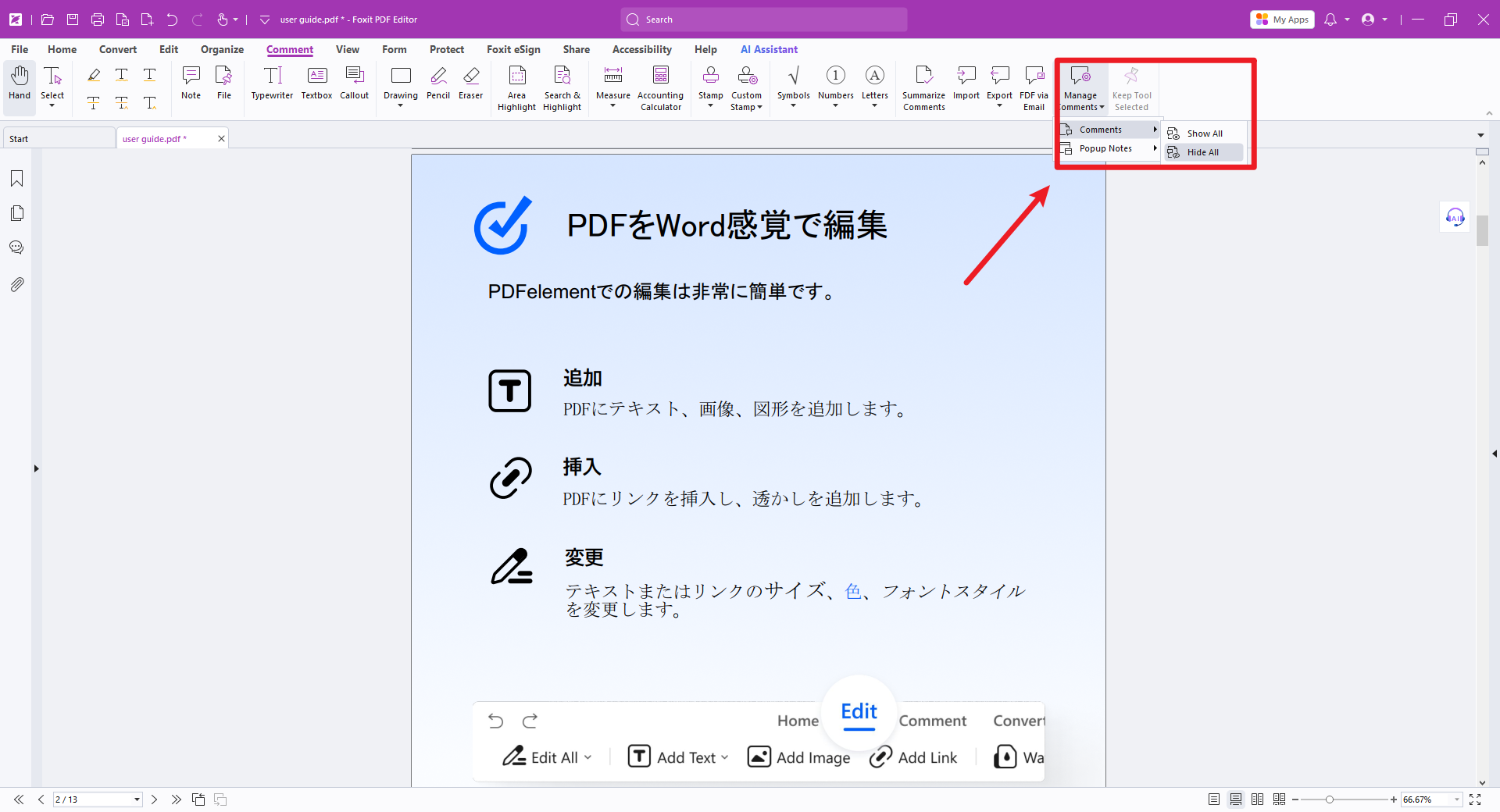
Task: Jump to the last page
Action: [176, 800]
